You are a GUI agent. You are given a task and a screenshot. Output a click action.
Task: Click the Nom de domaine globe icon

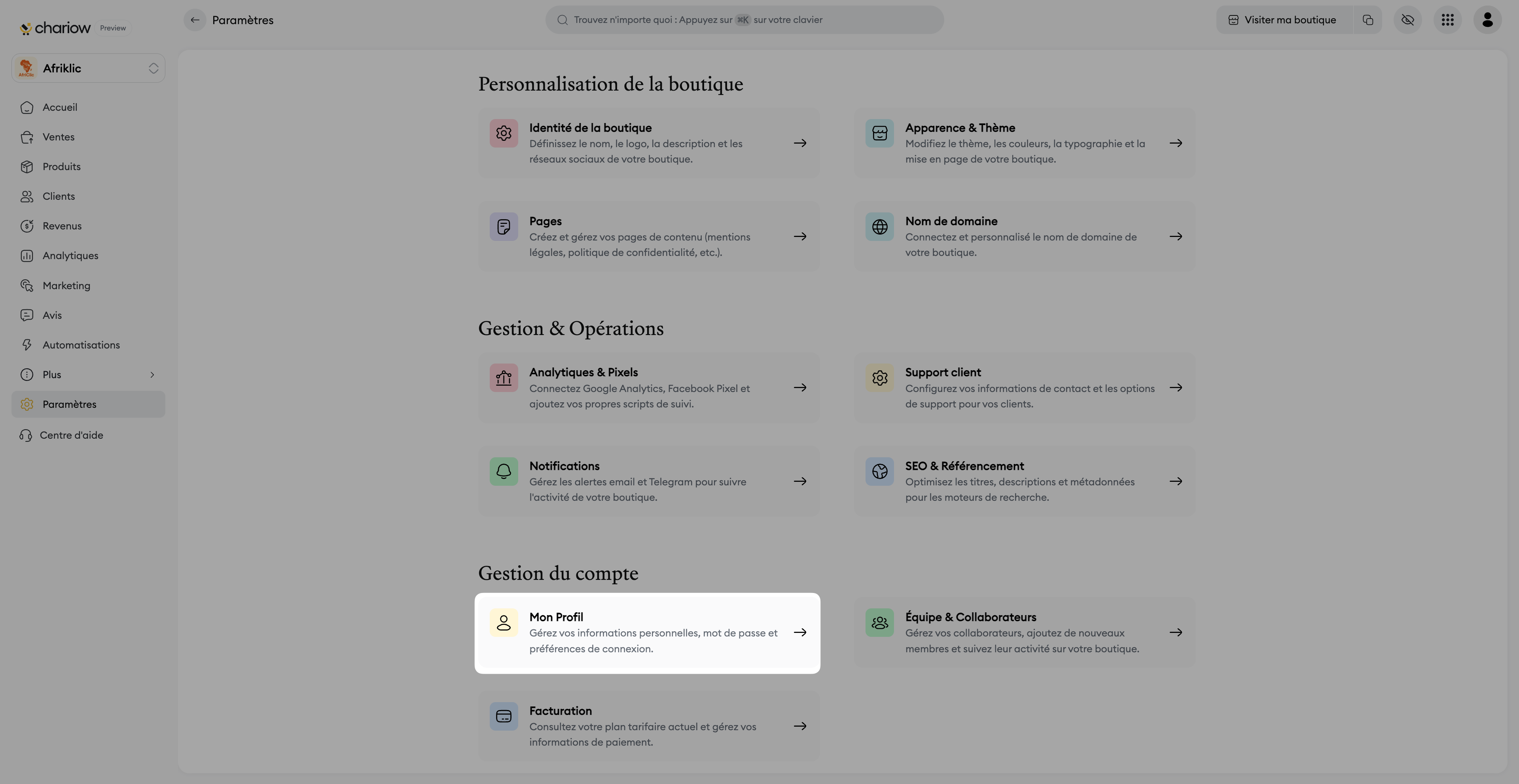879,227
